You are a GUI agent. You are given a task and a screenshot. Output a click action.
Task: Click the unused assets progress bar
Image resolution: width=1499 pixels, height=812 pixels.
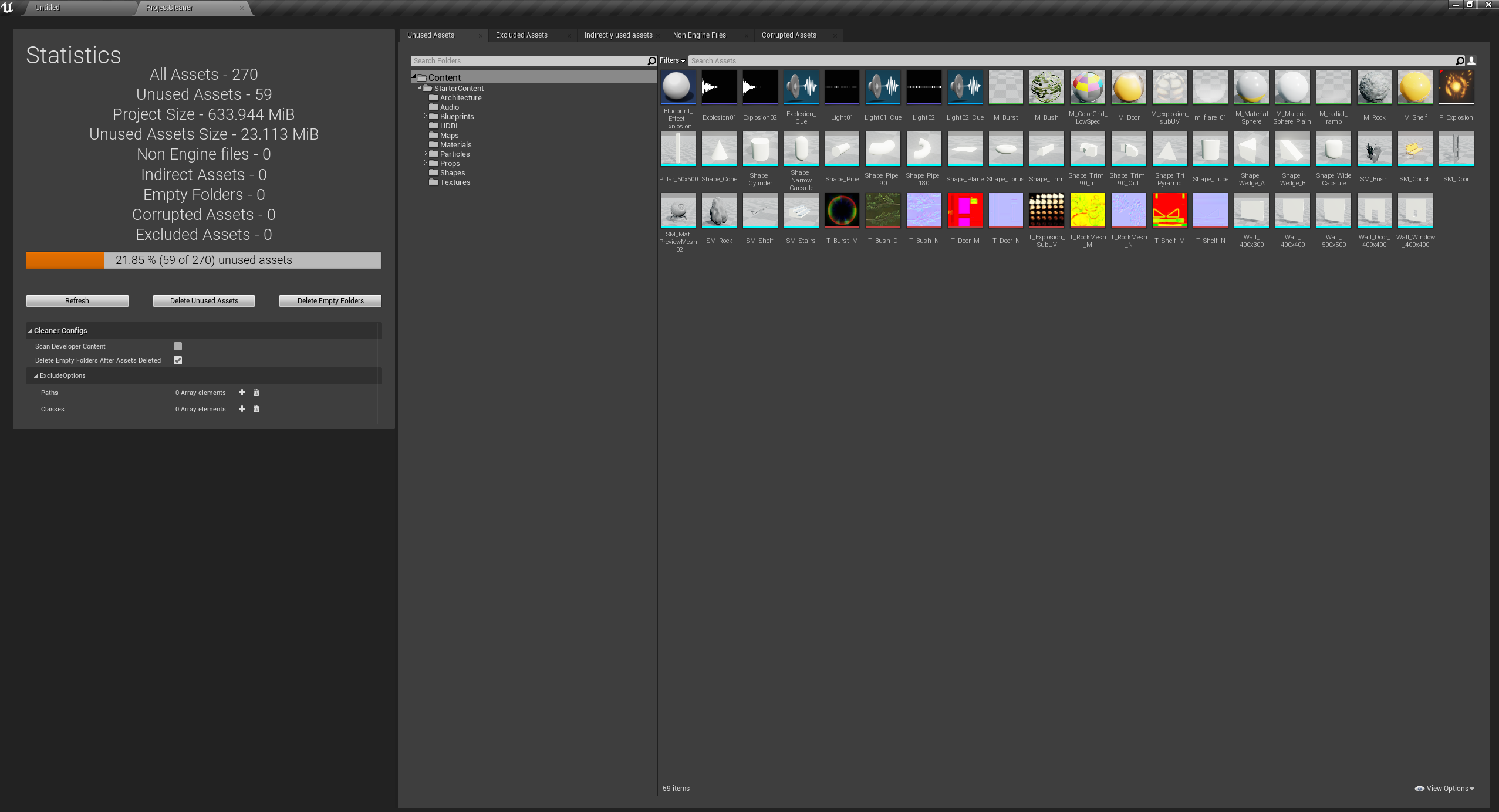pos(204,260)
